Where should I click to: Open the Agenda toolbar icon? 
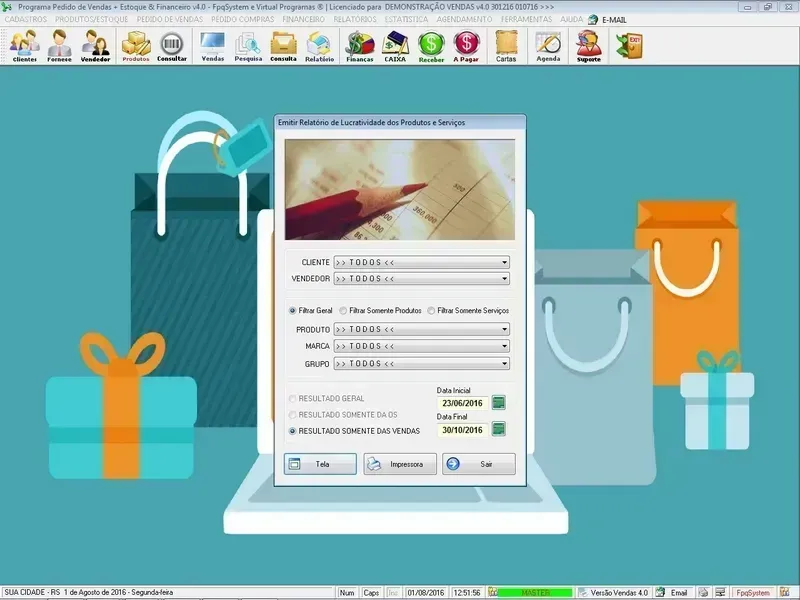[548, 45]
